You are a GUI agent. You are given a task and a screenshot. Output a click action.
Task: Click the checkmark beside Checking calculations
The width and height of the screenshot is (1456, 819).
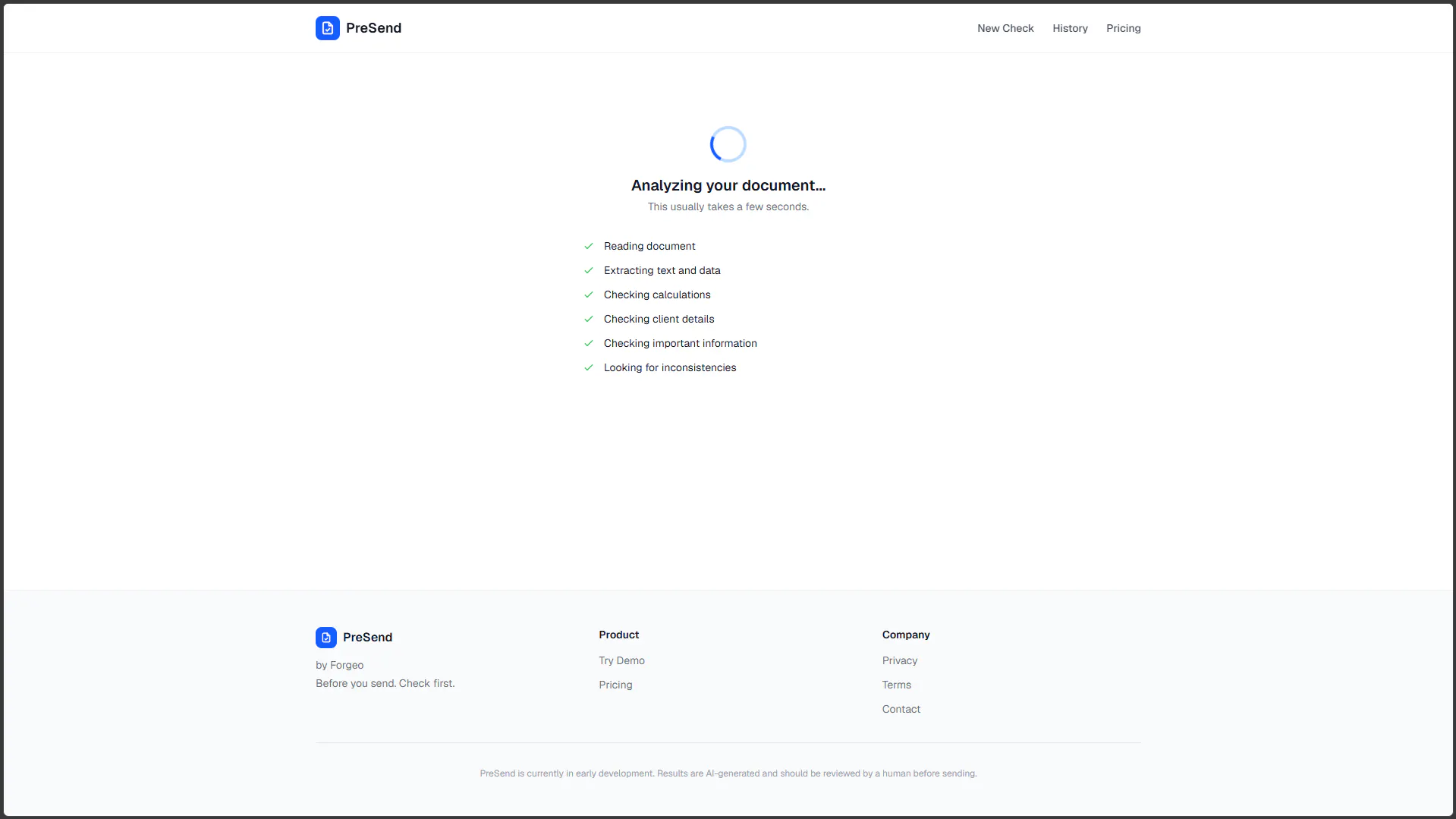(x=589, y=295)
